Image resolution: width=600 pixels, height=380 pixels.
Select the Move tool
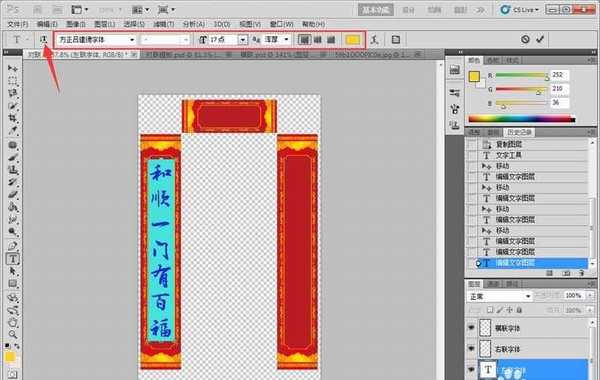click(13, 68)
